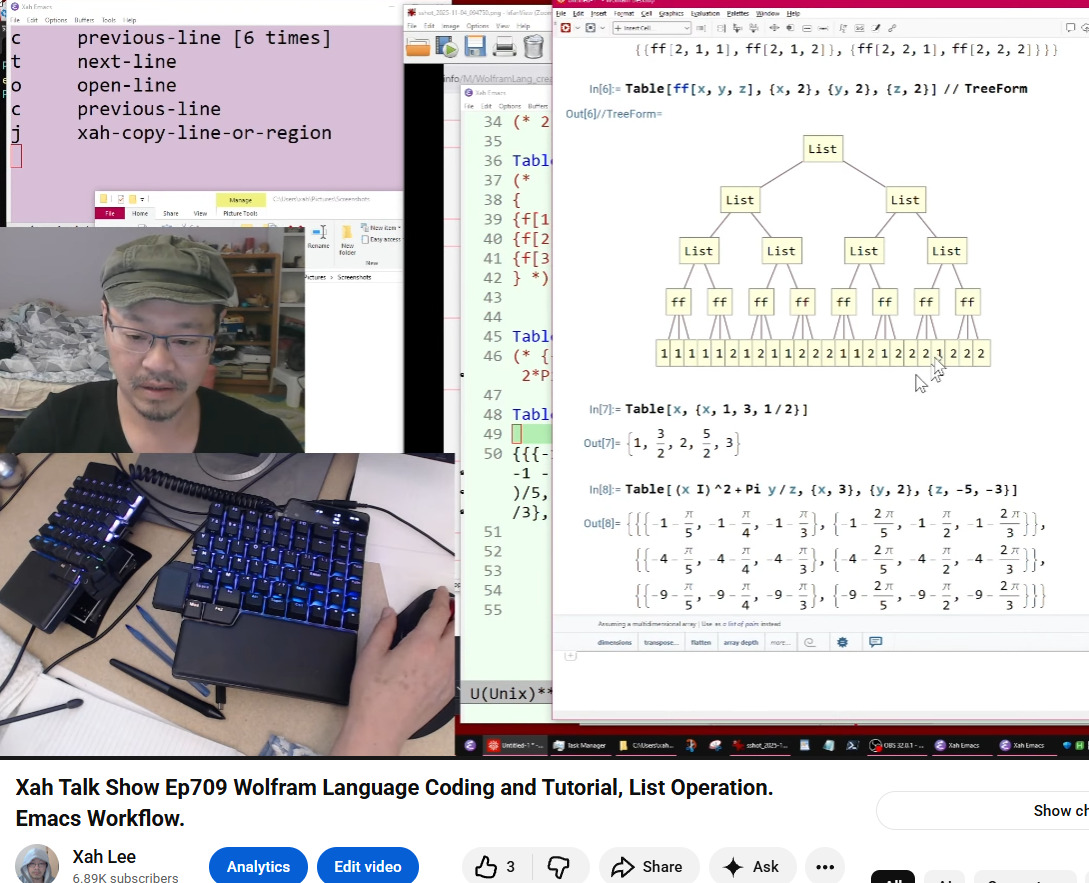Expand 'more...' in the Mathematica suggestions bar
The width and height of the screenshot is (1089, 883).
tap(778, 642)
